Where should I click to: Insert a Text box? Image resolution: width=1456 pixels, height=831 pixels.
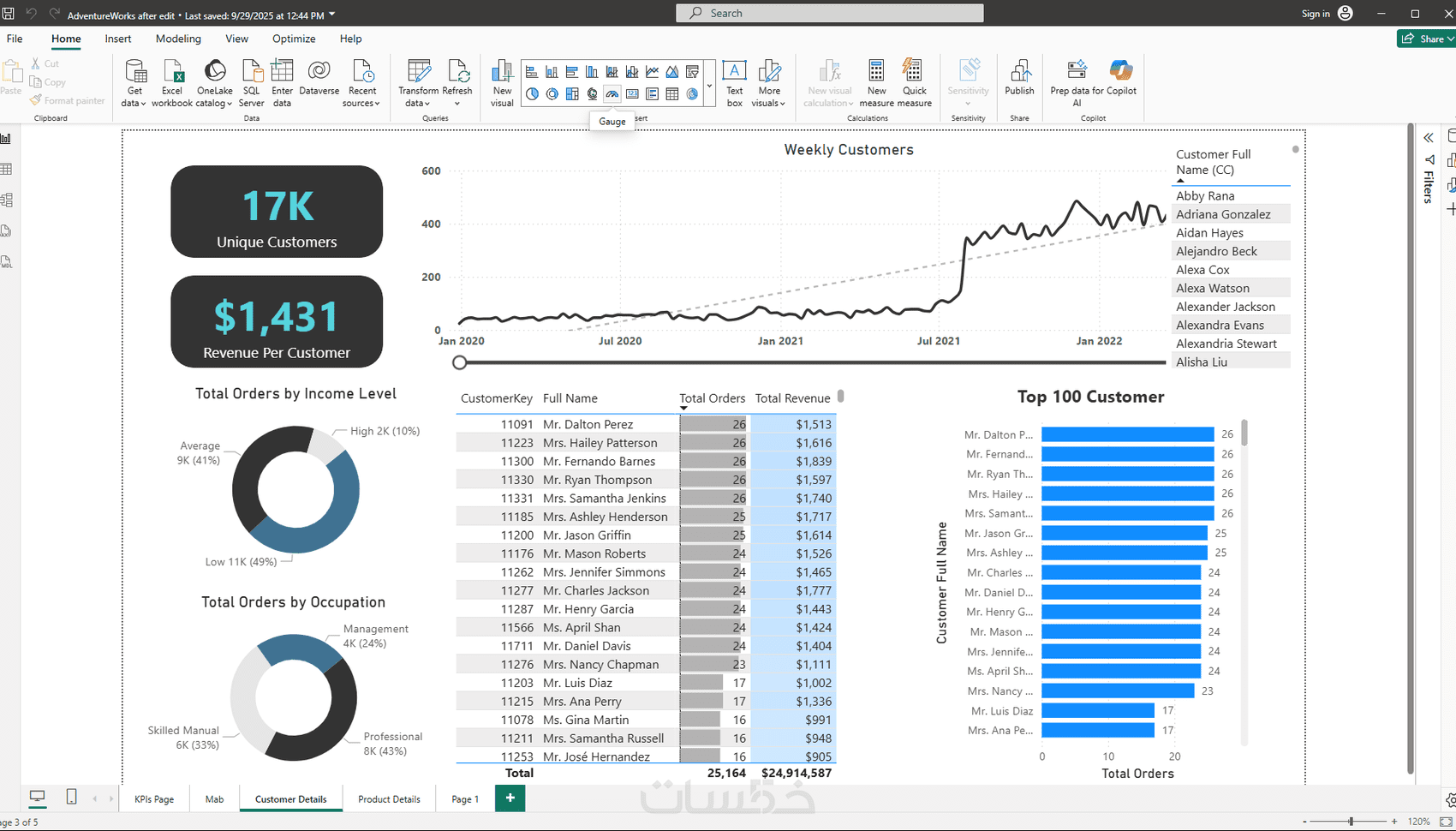click(x=734, y=83)
